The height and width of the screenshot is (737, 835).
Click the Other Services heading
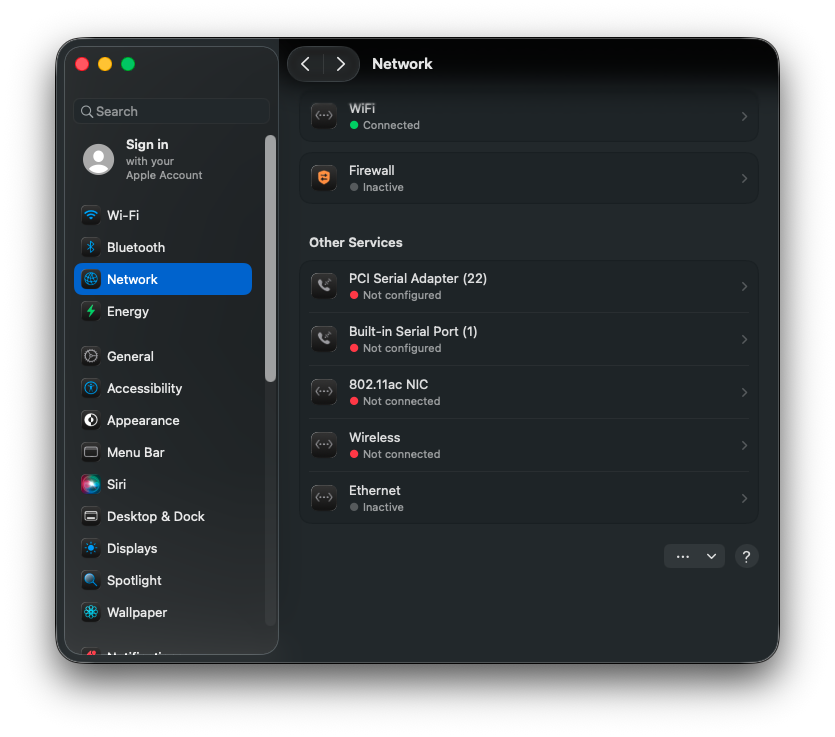356,242
